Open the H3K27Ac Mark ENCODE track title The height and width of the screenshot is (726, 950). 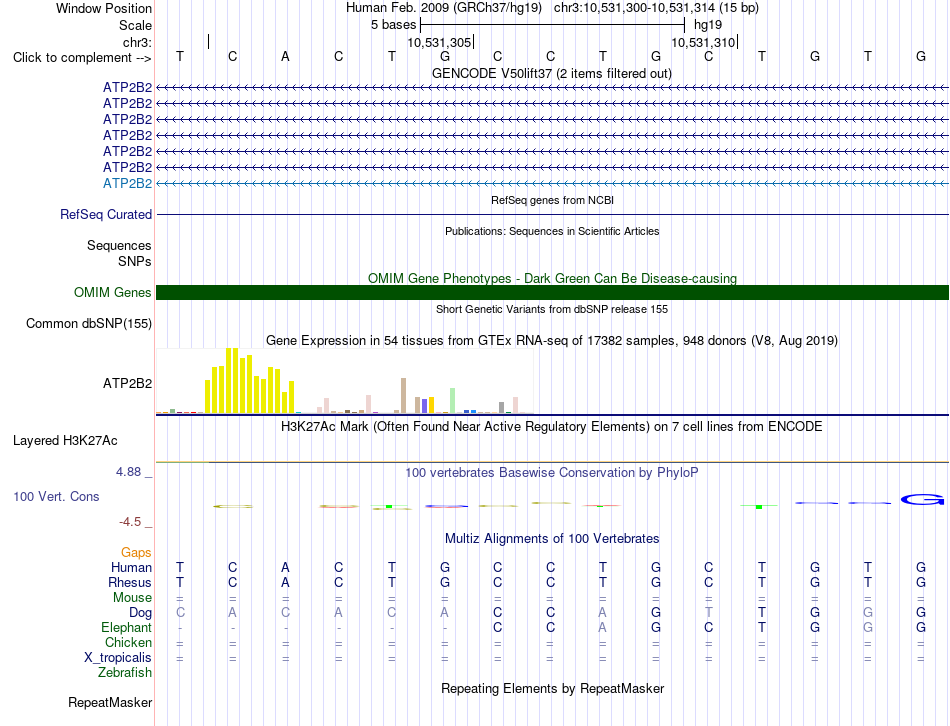(x=551, y=427)
